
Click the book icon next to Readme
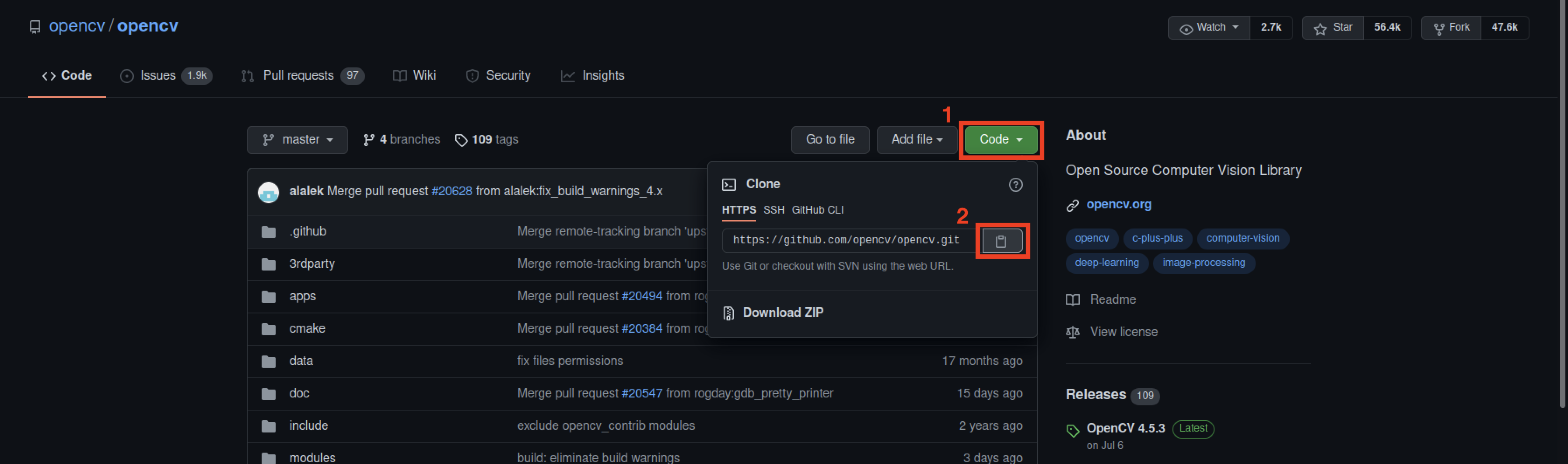pos(1072,299)
